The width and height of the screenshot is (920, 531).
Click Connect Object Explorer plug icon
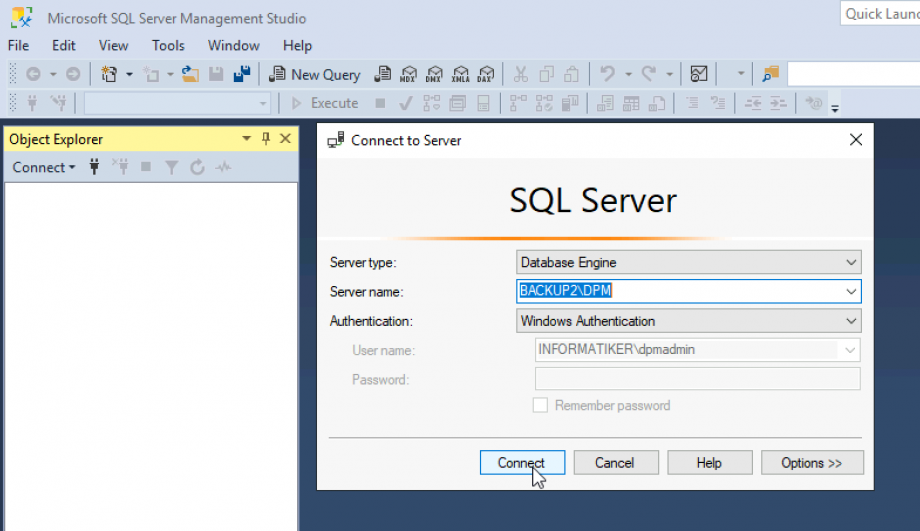click(94, 168)
